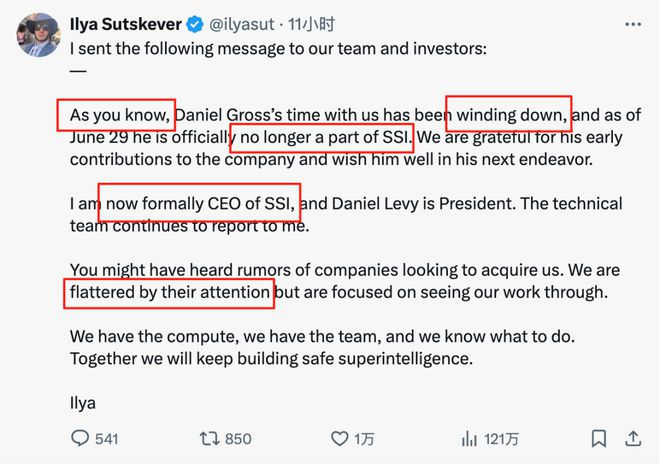Click the share upload arrow icon
The width and height of the screenshot is (660, 464).
pyautogui.click(x=632, y=439)
